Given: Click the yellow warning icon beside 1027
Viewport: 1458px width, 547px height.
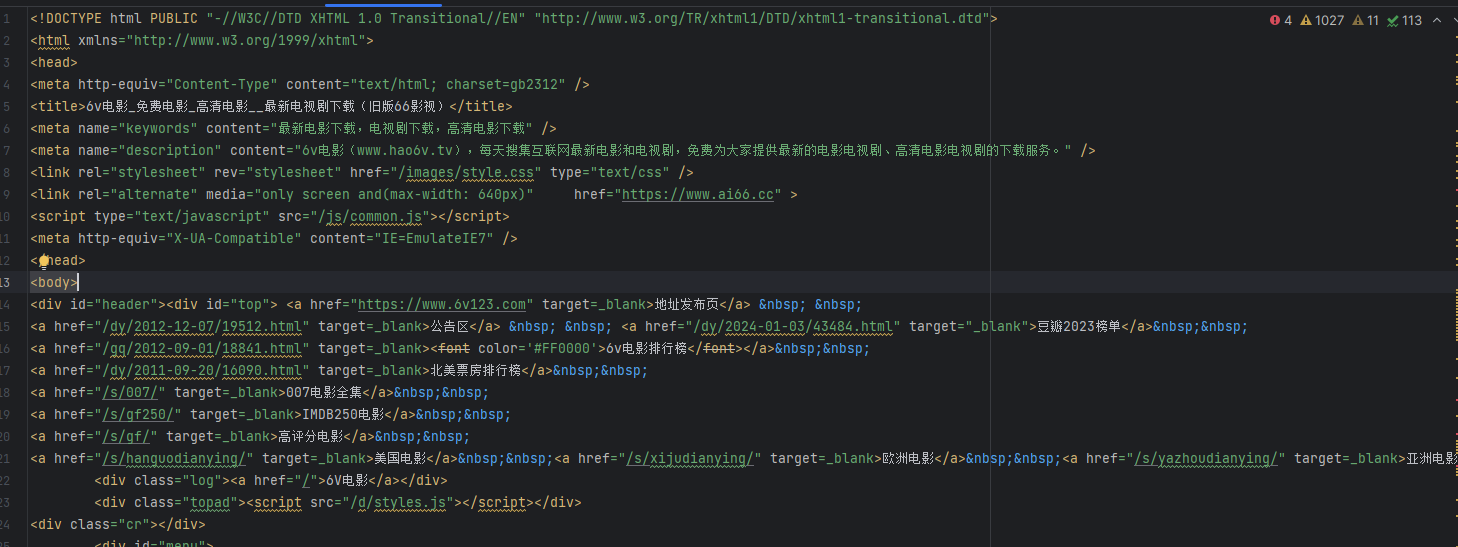Looking at the screenshot, I should [x=1306, y=20].
